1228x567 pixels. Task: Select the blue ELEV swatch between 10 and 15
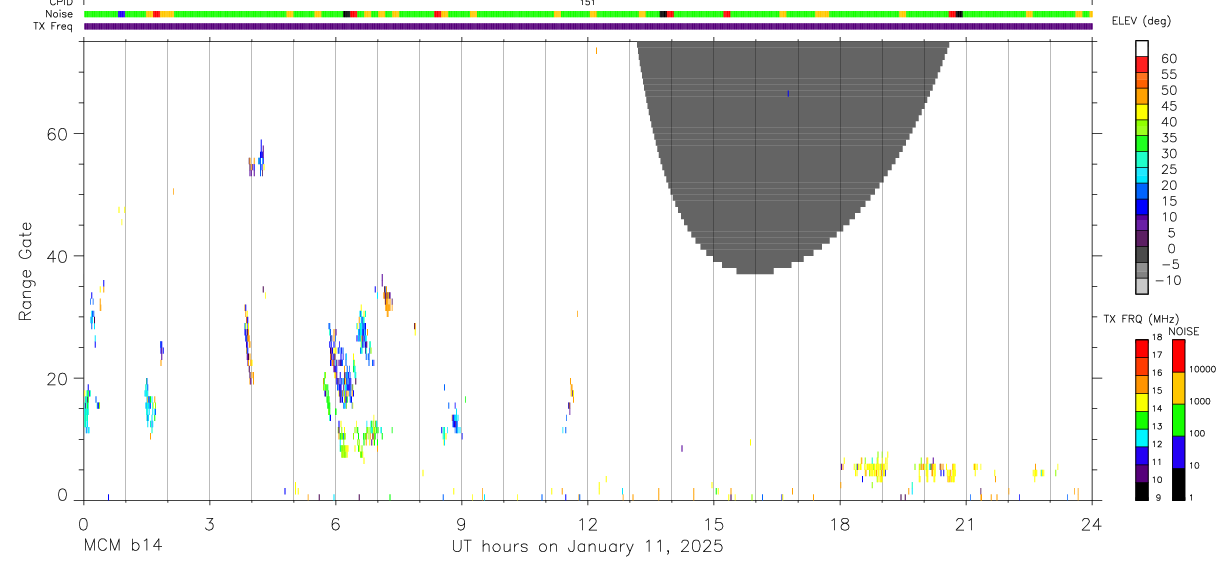[x=1142, y=208]
